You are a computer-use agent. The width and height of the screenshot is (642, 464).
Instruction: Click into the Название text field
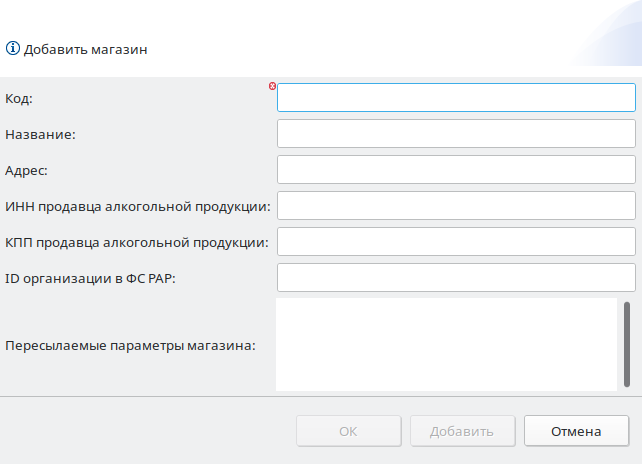point(456,134)
